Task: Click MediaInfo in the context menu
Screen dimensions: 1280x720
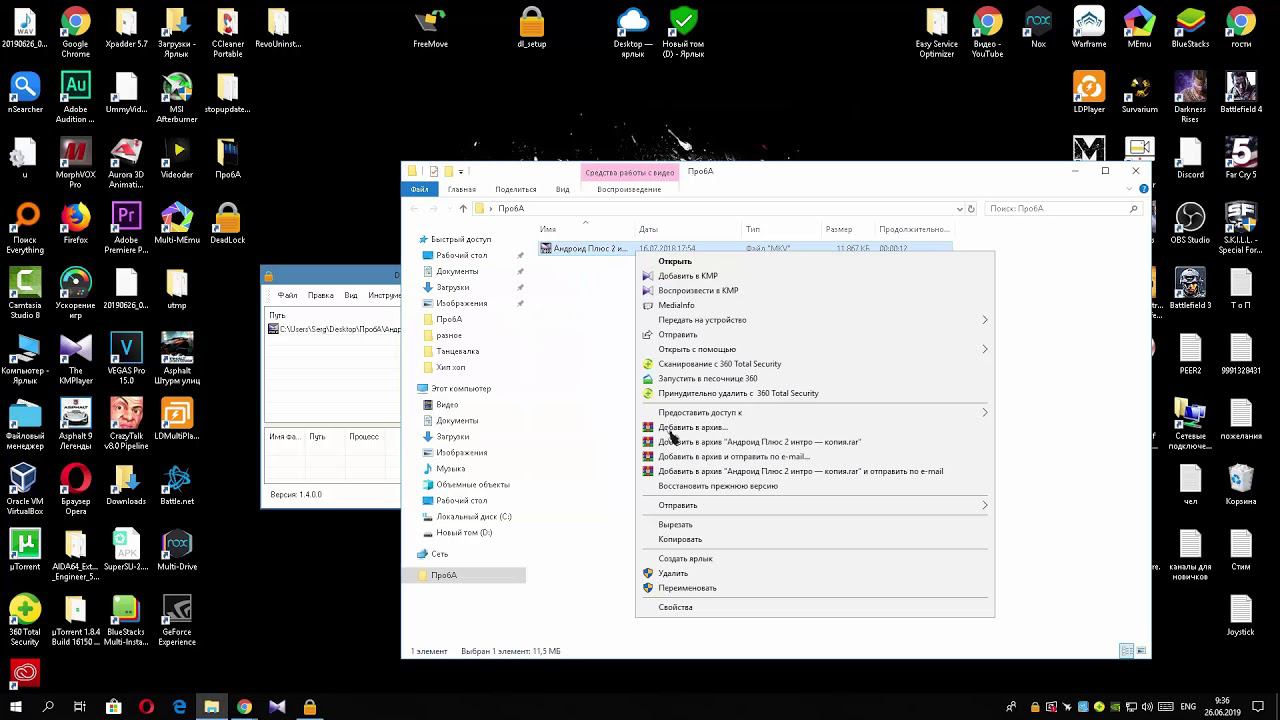Action: pos(676,305)
